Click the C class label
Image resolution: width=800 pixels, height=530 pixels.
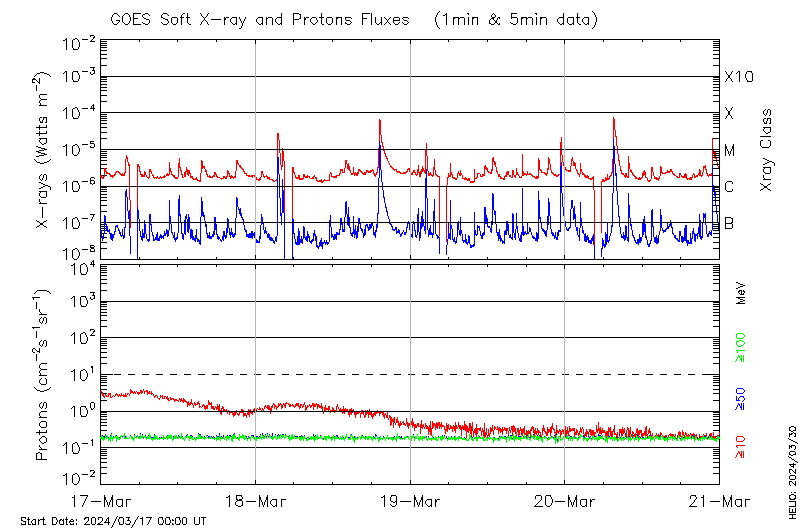pyautogui.click(x=729, y=187)
